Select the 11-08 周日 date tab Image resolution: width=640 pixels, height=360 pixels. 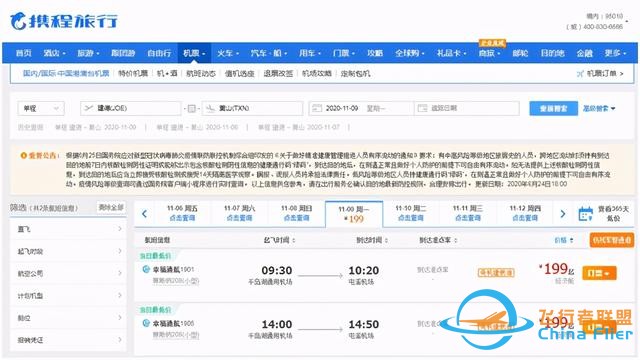[x=296, y=213]
